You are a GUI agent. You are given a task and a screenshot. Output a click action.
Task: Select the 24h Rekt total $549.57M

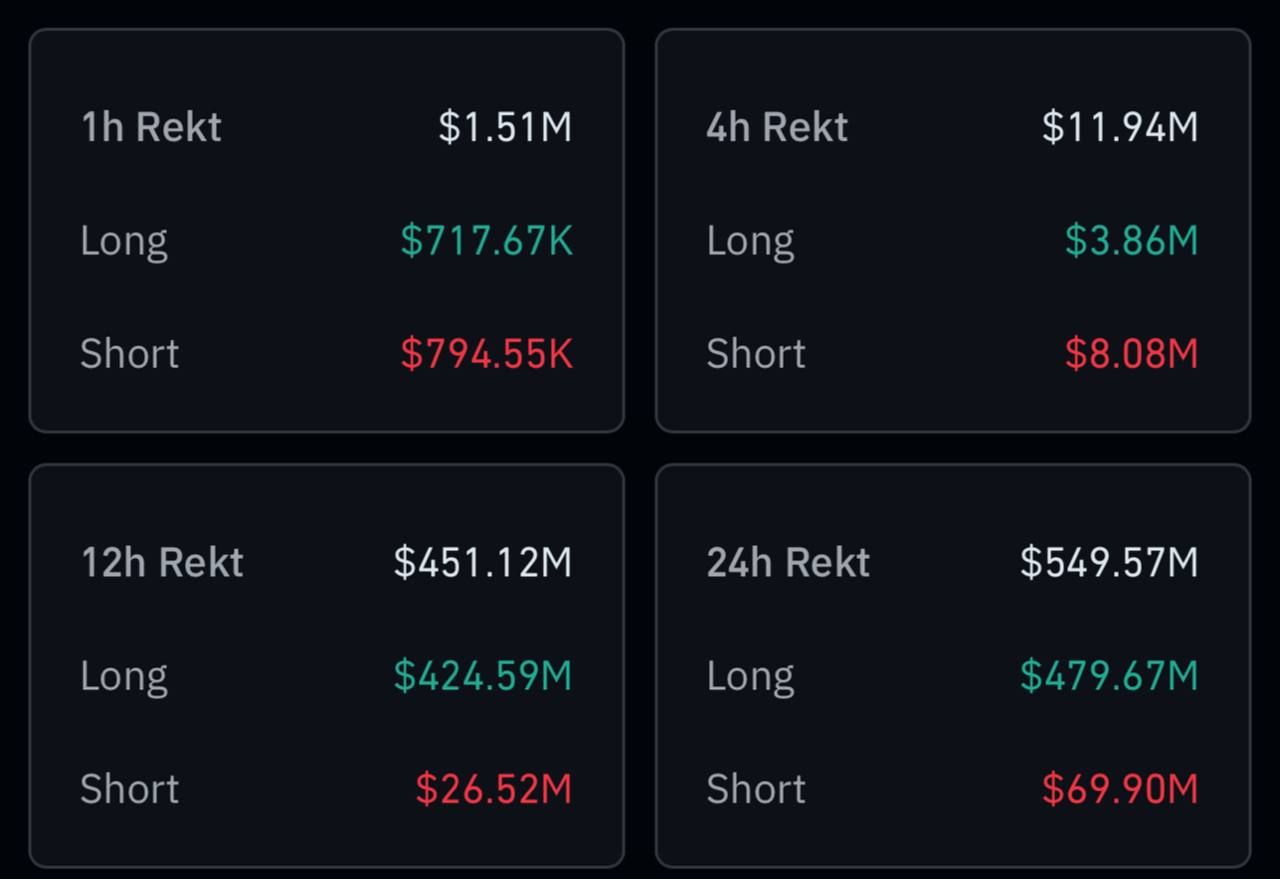point(1109,562)
